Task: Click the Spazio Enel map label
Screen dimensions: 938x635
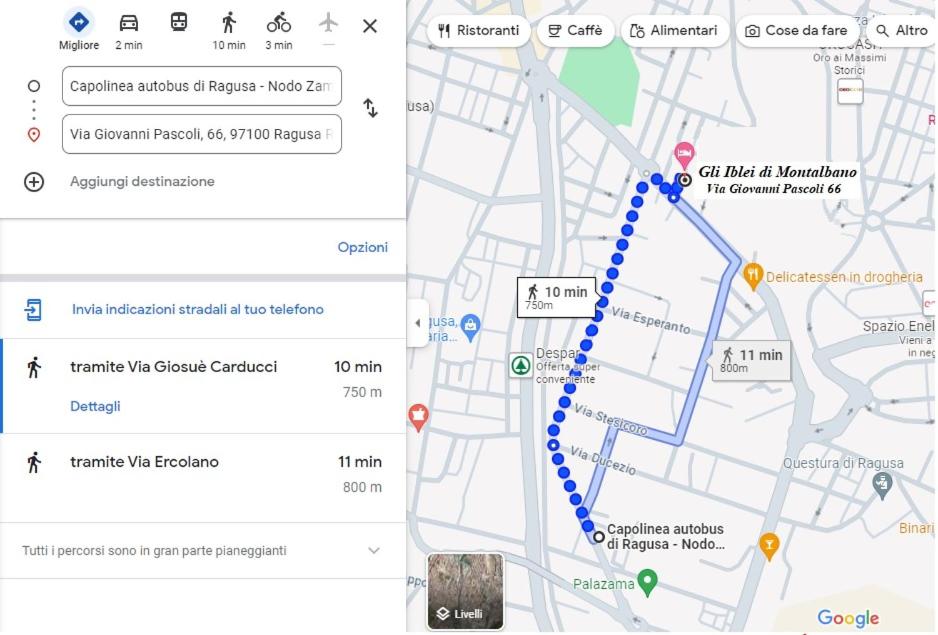Action: (x=898, y=326)
